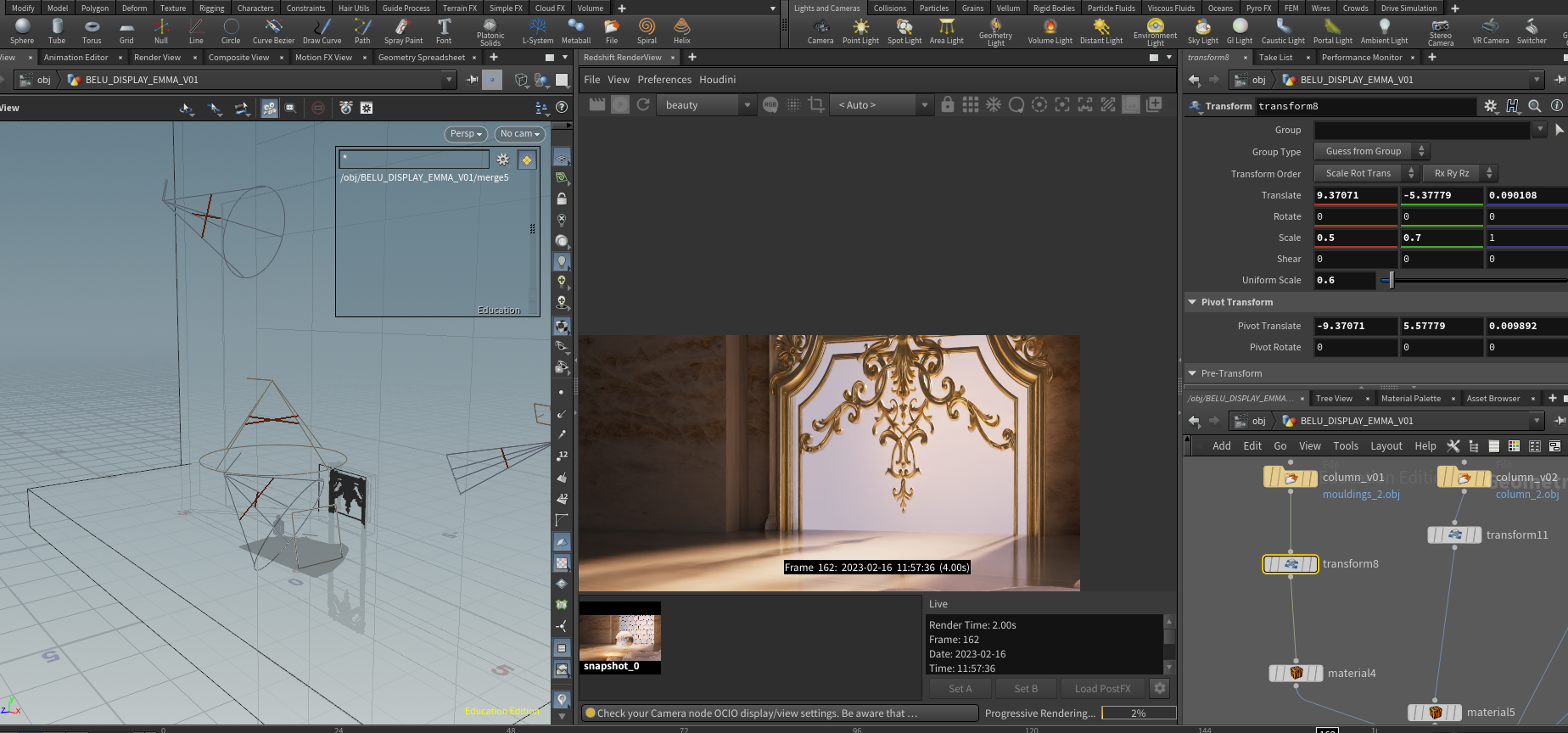Switch to the Geometry Spreadsheet tab
Image resolution: width=1568 pixels, height=733 pixels.
[421, 58]
